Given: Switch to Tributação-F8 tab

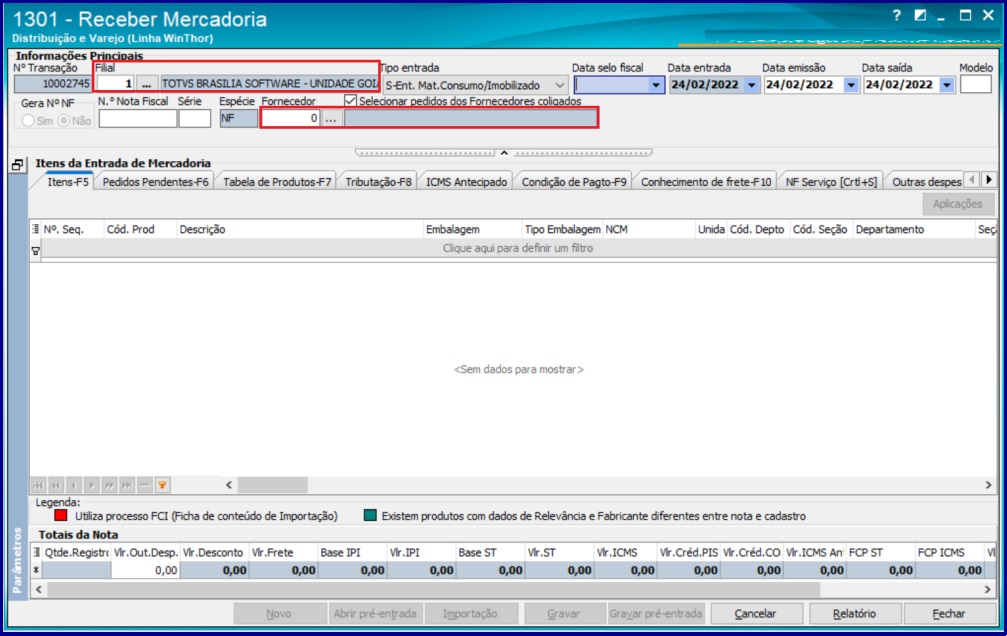Looking at the screenshot, I should (x=378, y=182).
